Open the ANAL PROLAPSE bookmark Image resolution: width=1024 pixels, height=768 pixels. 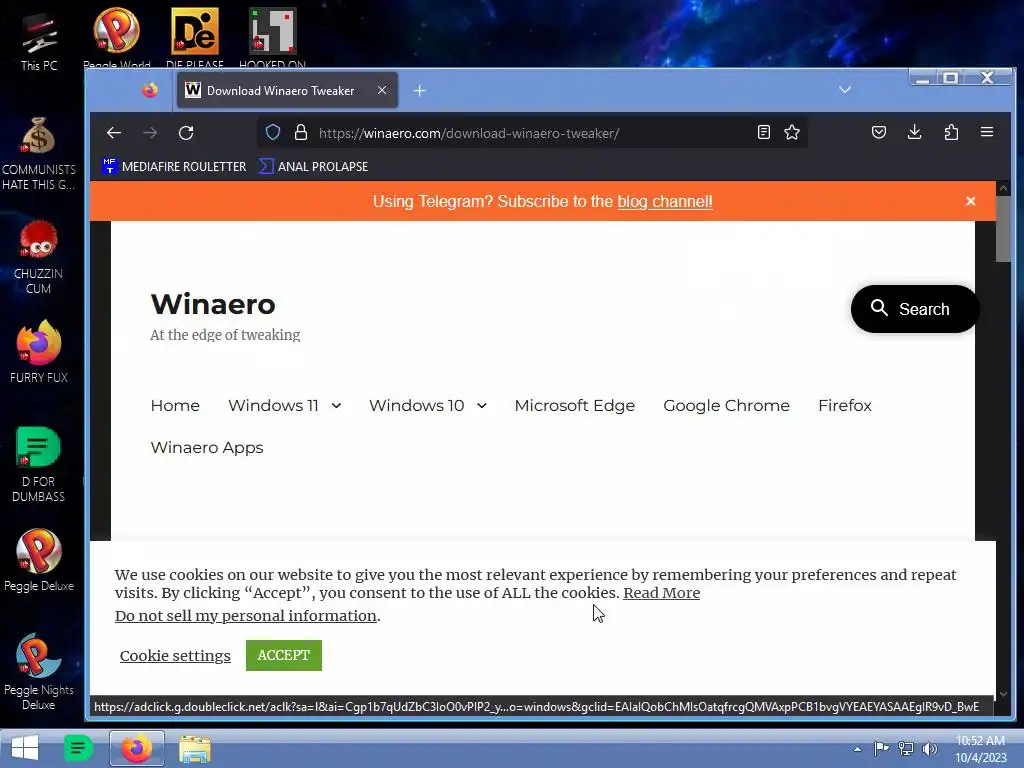pyautogui.click(x=313, y=167)
